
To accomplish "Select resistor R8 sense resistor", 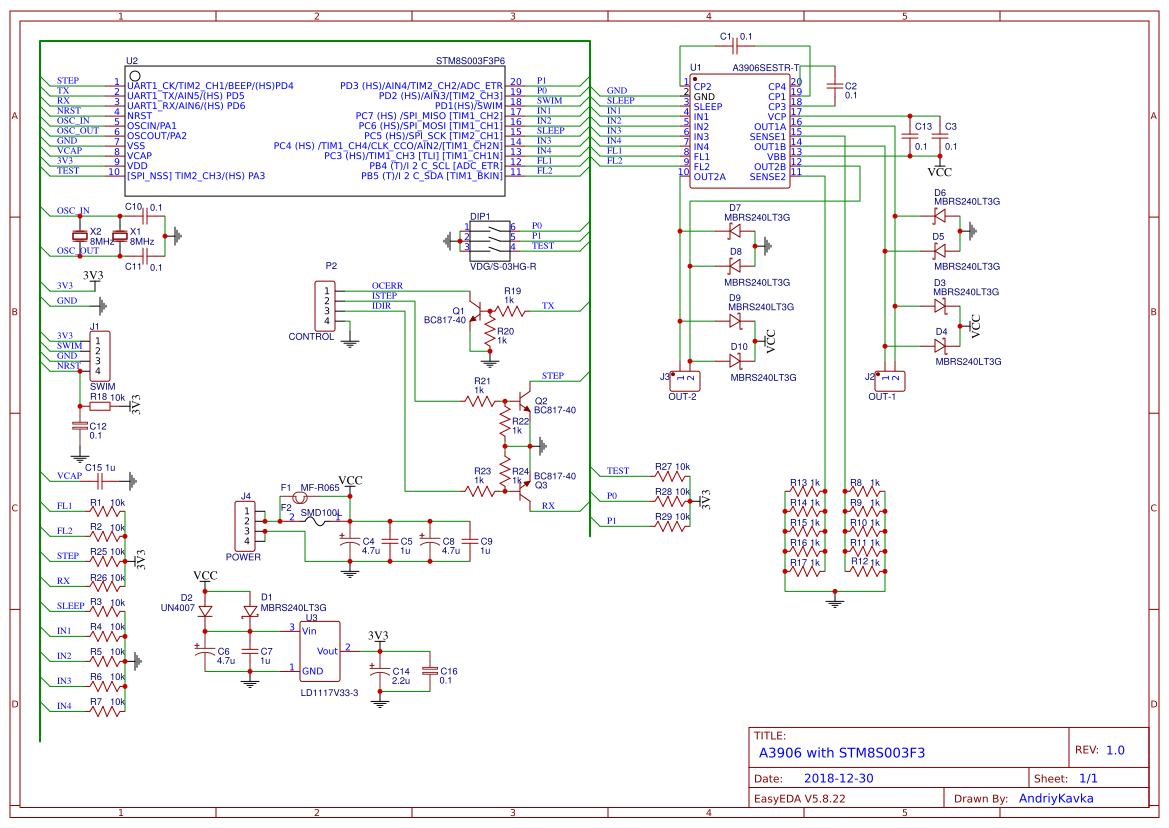I will pyautogui.click(x=865, y=492).
